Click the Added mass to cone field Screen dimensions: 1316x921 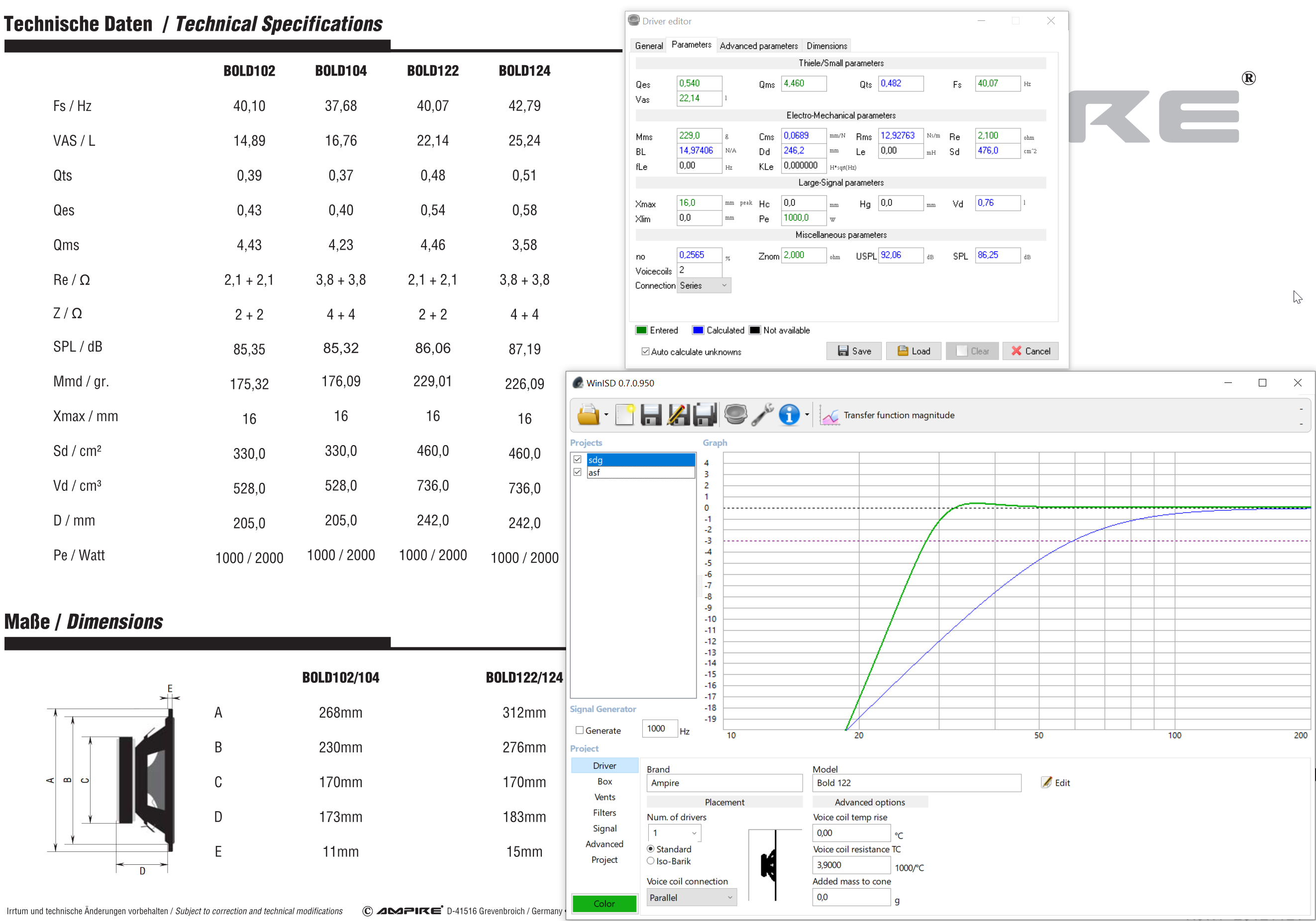(x=851, y=898)
